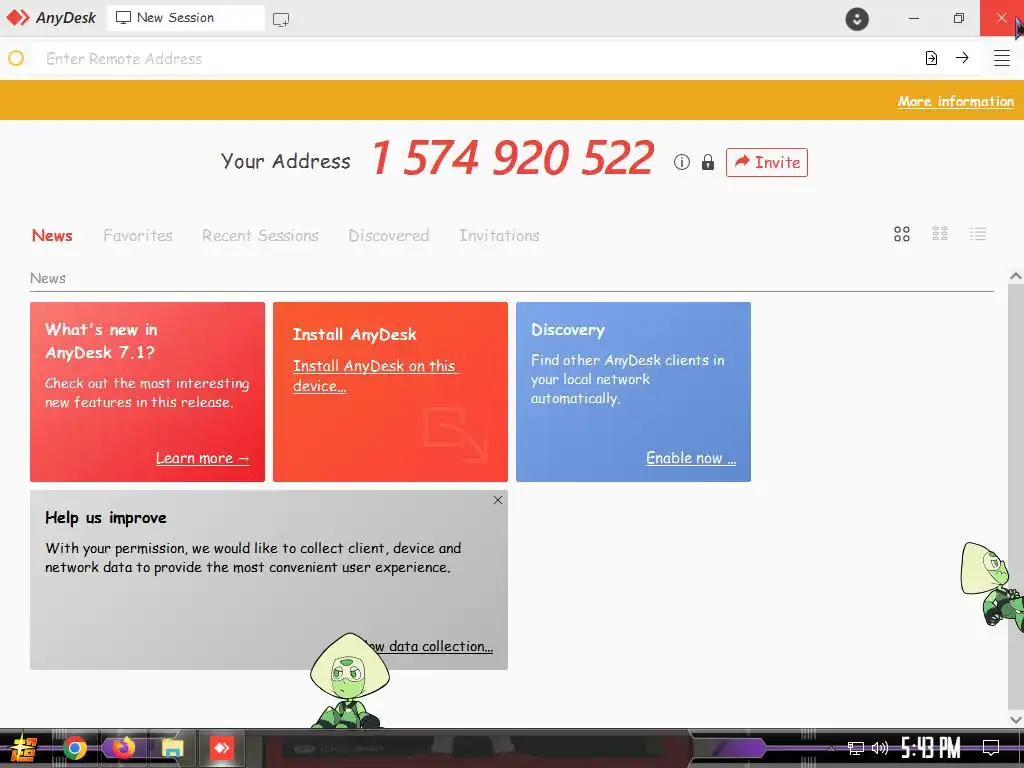Show hidden system tray icons chevron

point(831,748)
